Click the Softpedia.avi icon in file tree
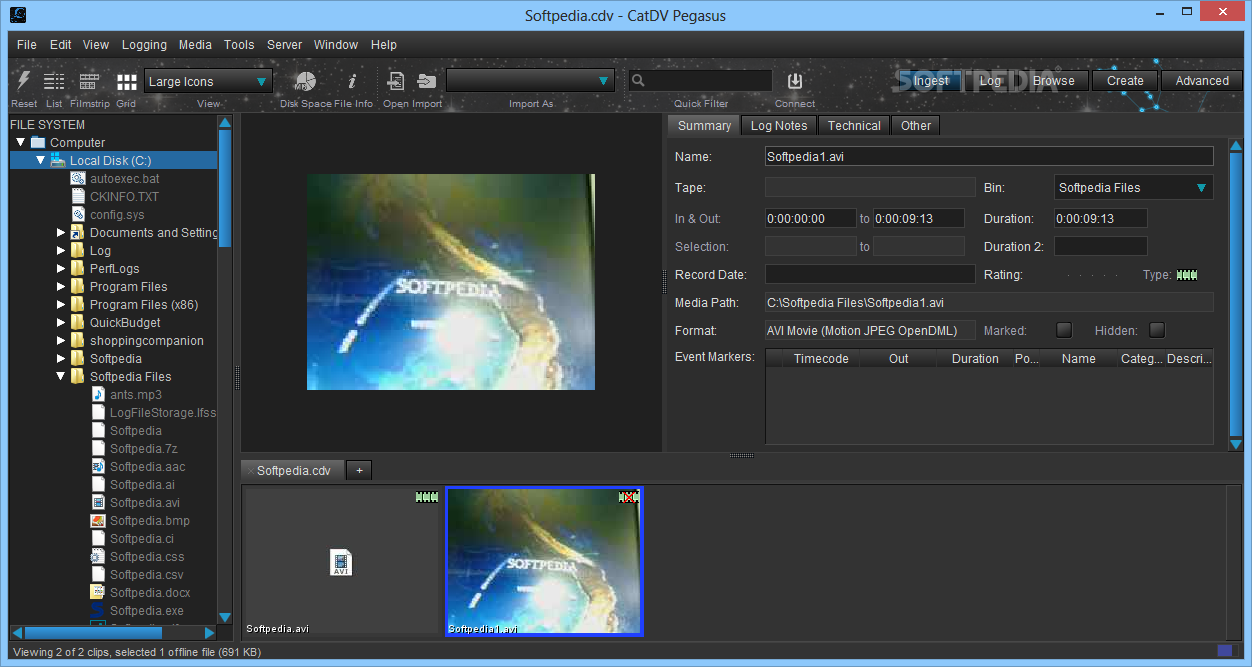 coord(98,502)
